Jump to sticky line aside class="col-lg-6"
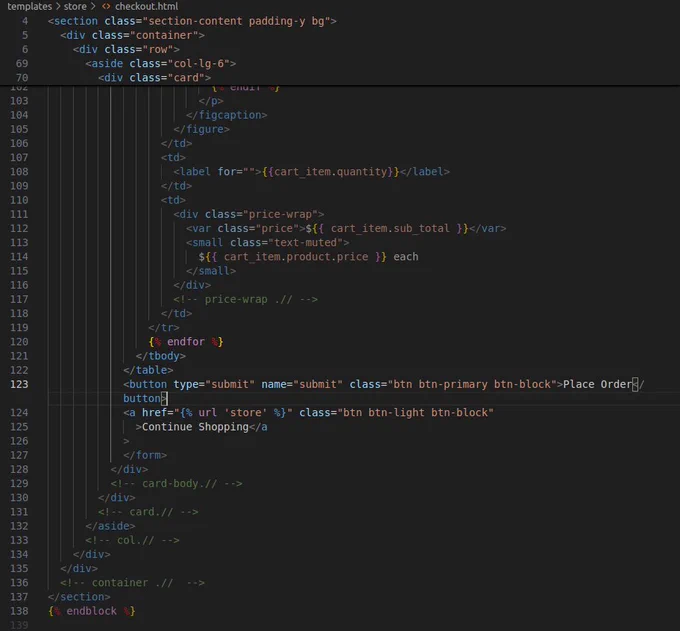The height and width of the screenshot is (631, 680). 161,64
